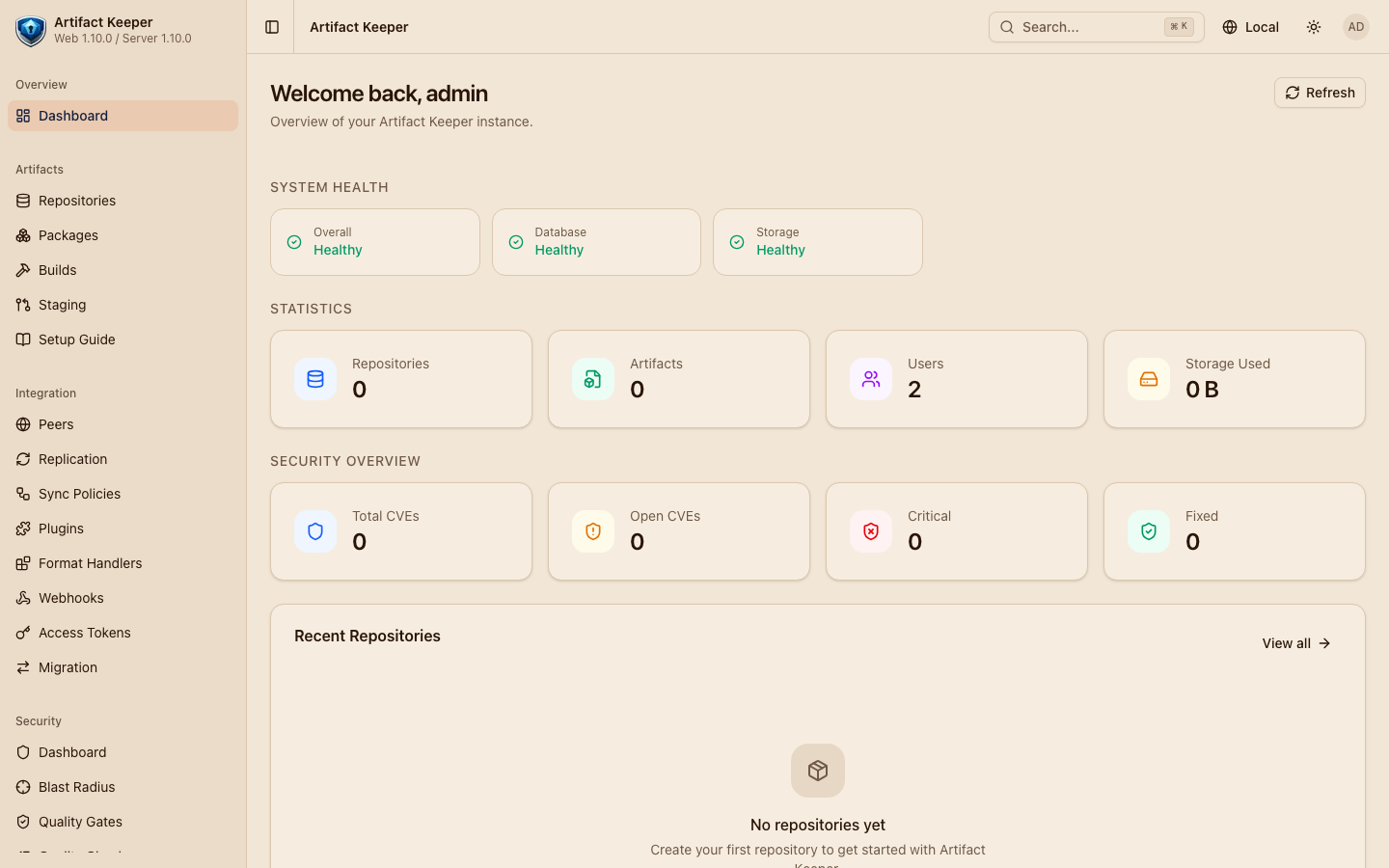The height and width of the screenshot is (868, 1389).
Task: Click the 'SECURITY OVERVIEW' section label
Action: [x=345, y=461]
